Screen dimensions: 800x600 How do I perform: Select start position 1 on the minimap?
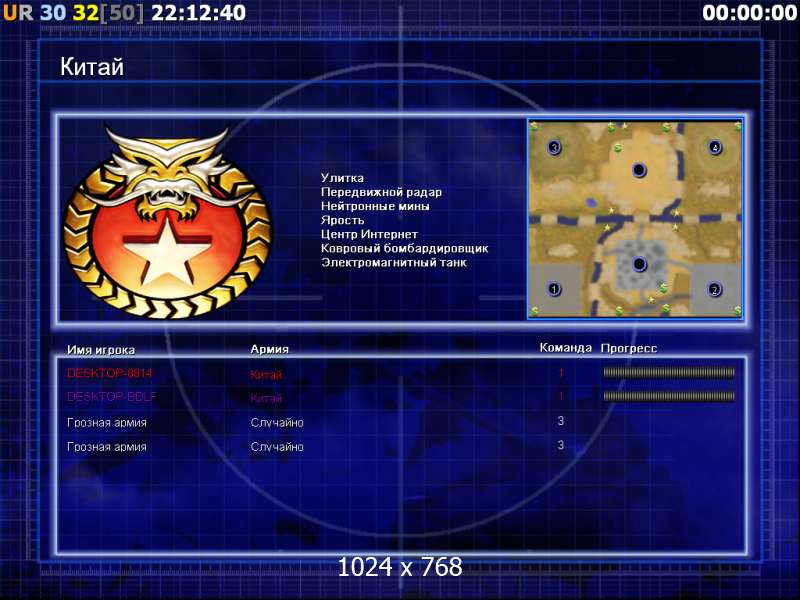[554, 289]
